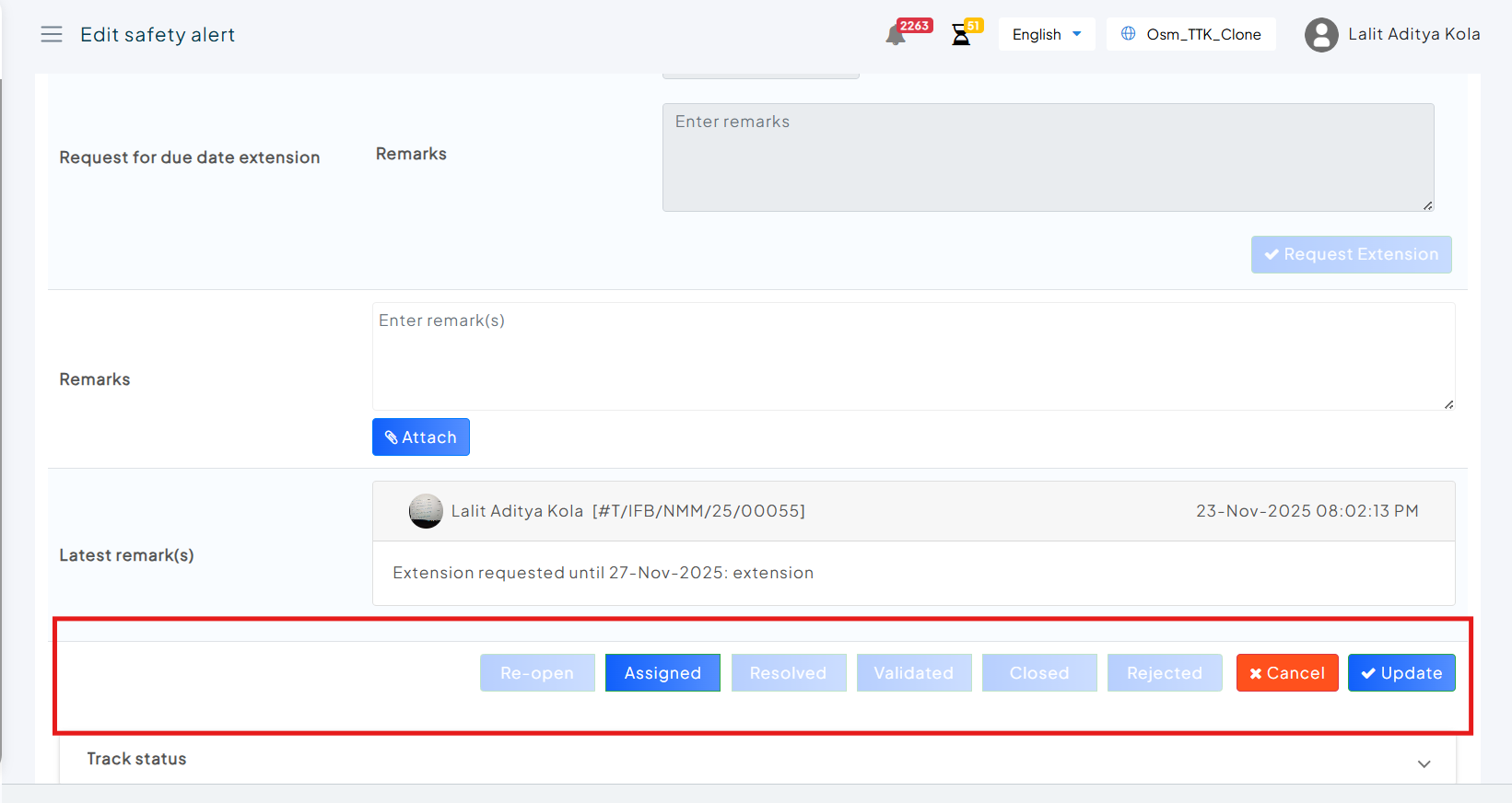The height and width of the screenshot is (803, 1512).
Task: Focus the Enter remark(s) text area
Action: click(912, 356)
